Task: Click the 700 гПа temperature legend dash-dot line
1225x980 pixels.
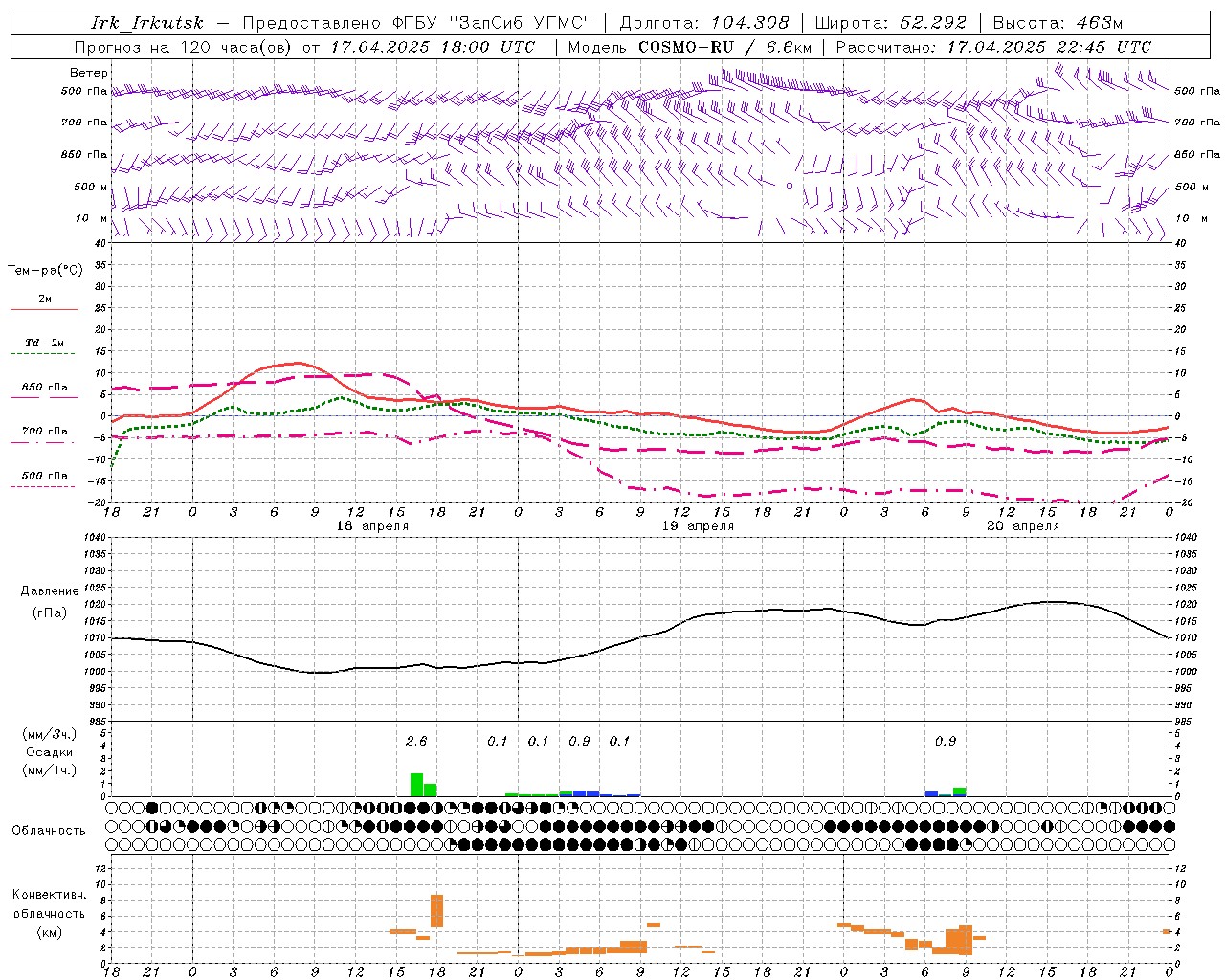Action: [44, 442]
